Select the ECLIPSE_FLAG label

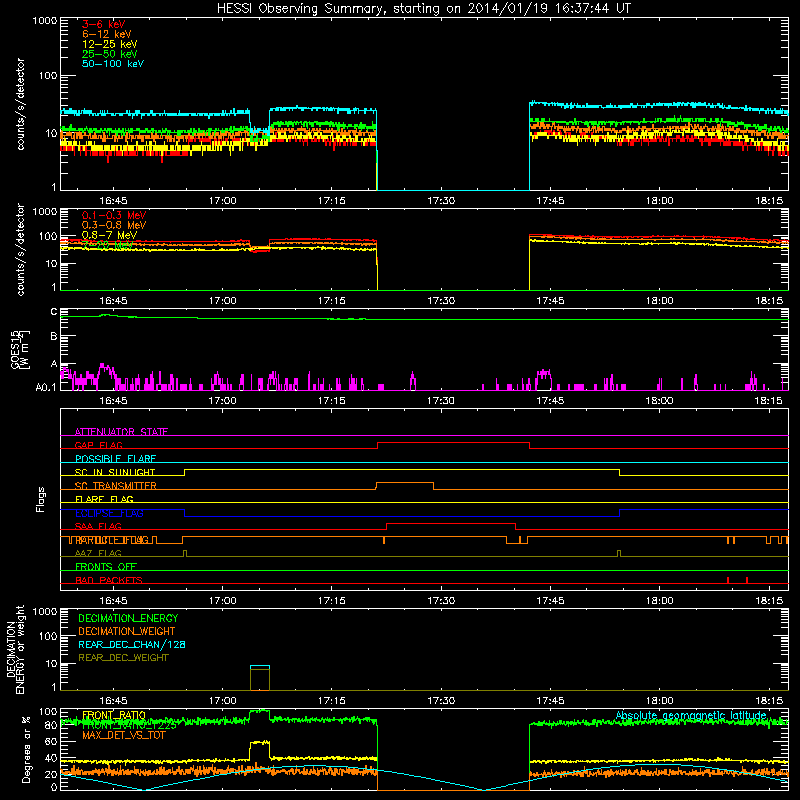(109, 513)
